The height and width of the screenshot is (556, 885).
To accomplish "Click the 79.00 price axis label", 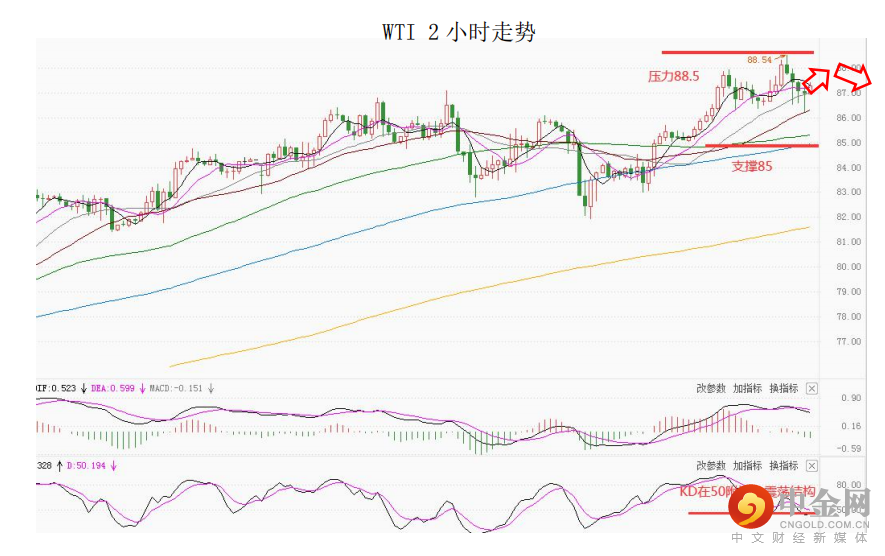I will tap(848, 292).
